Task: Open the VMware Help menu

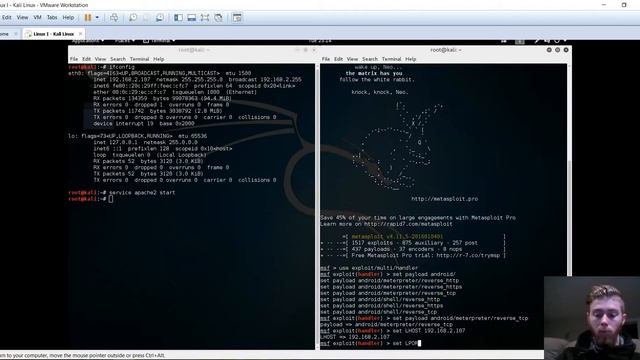Action: (x=68, y=18)
